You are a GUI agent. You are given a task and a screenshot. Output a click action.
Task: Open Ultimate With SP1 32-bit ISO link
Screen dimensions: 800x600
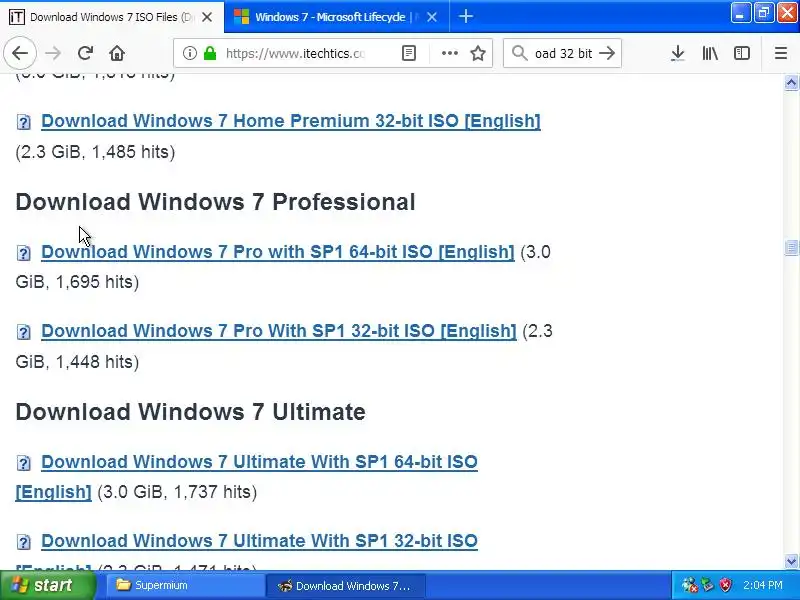coord(259,541)
